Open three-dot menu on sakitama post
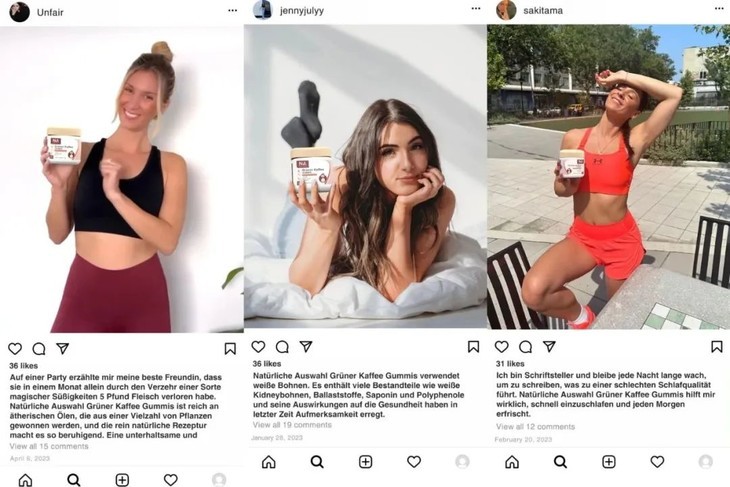 coord(719,8)
